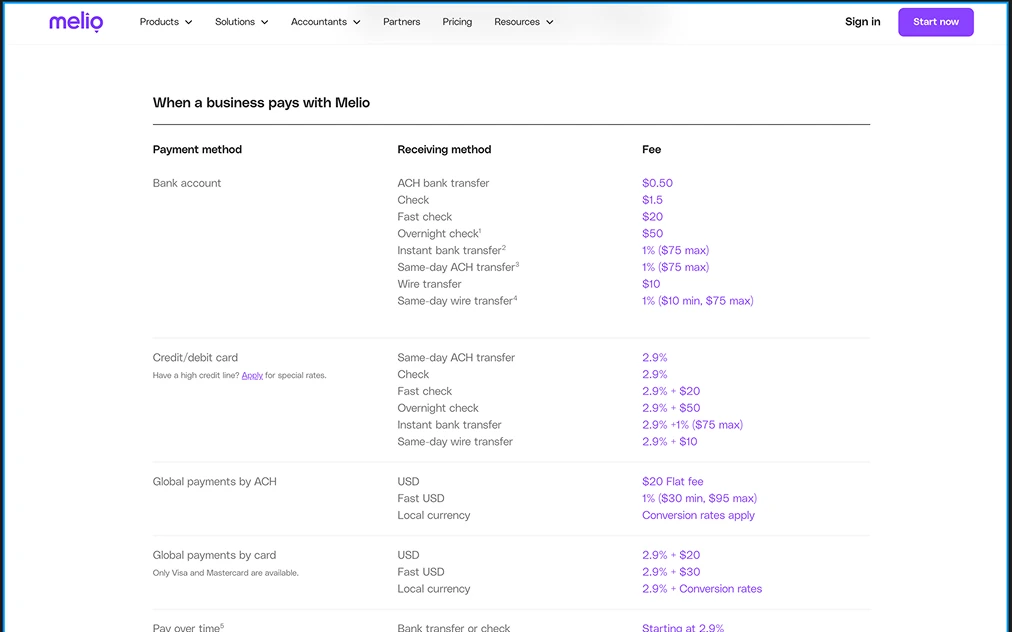Image resolution: width=1012 pixels, height=632 pixels.
Task: Click the Melio logo
Action: coord(76,22)
